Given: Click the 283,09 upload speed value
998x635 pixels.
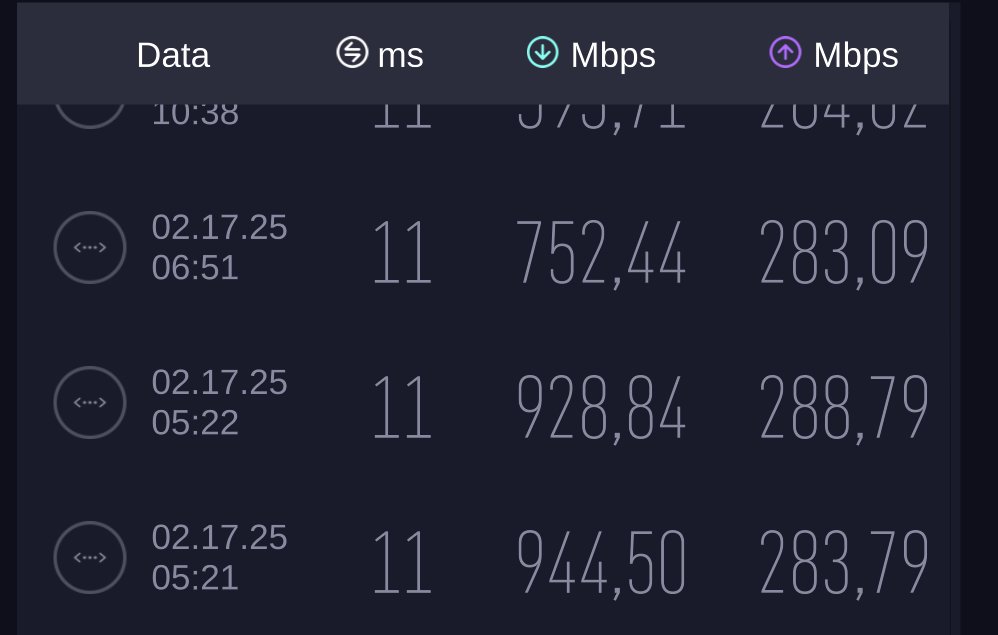Looking at the screenshot, I should pyautogui.click(x=844, y=253).
